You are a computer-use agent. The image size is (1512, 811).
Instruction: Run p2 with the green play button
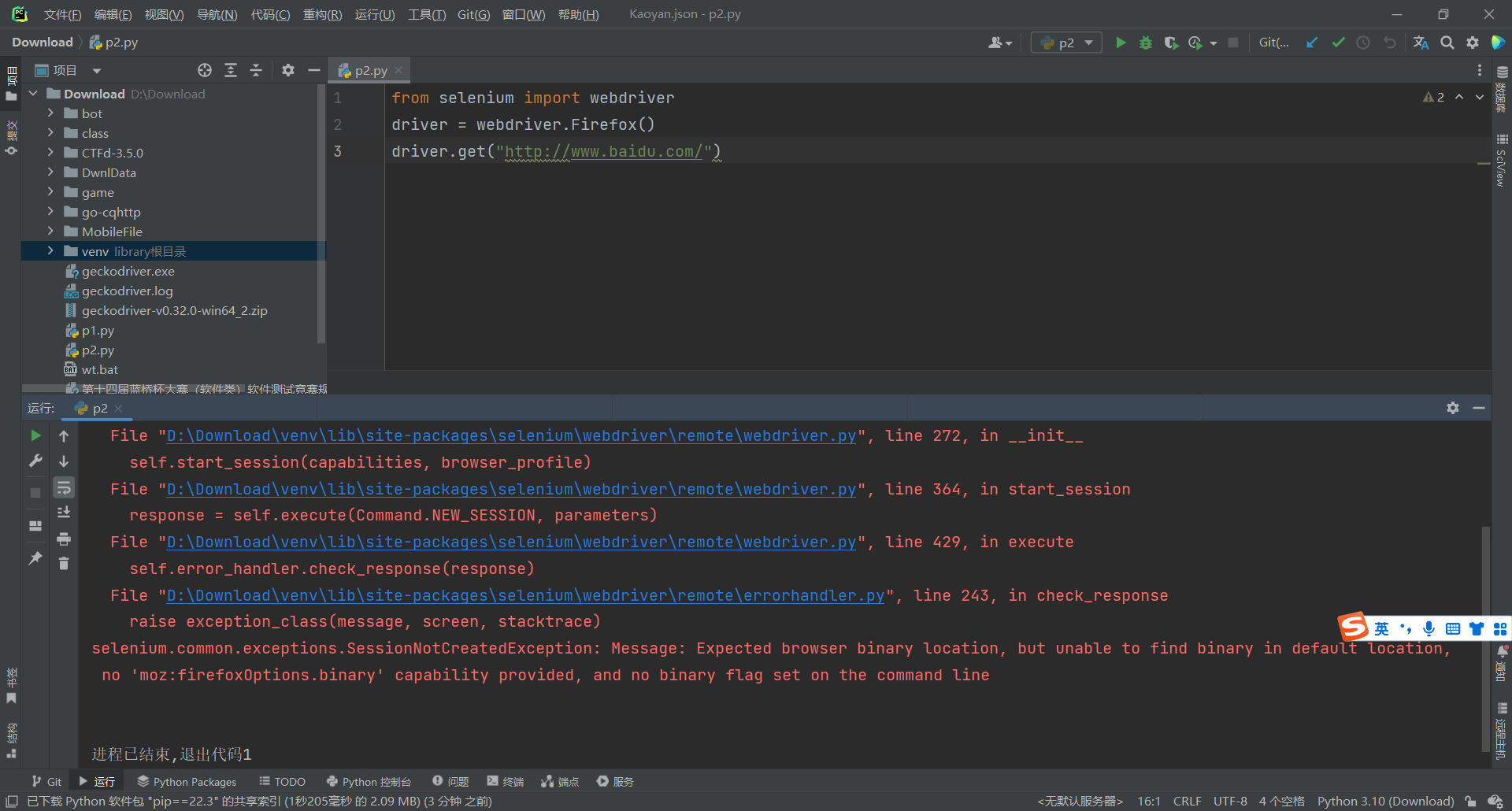coord(1121,43)
